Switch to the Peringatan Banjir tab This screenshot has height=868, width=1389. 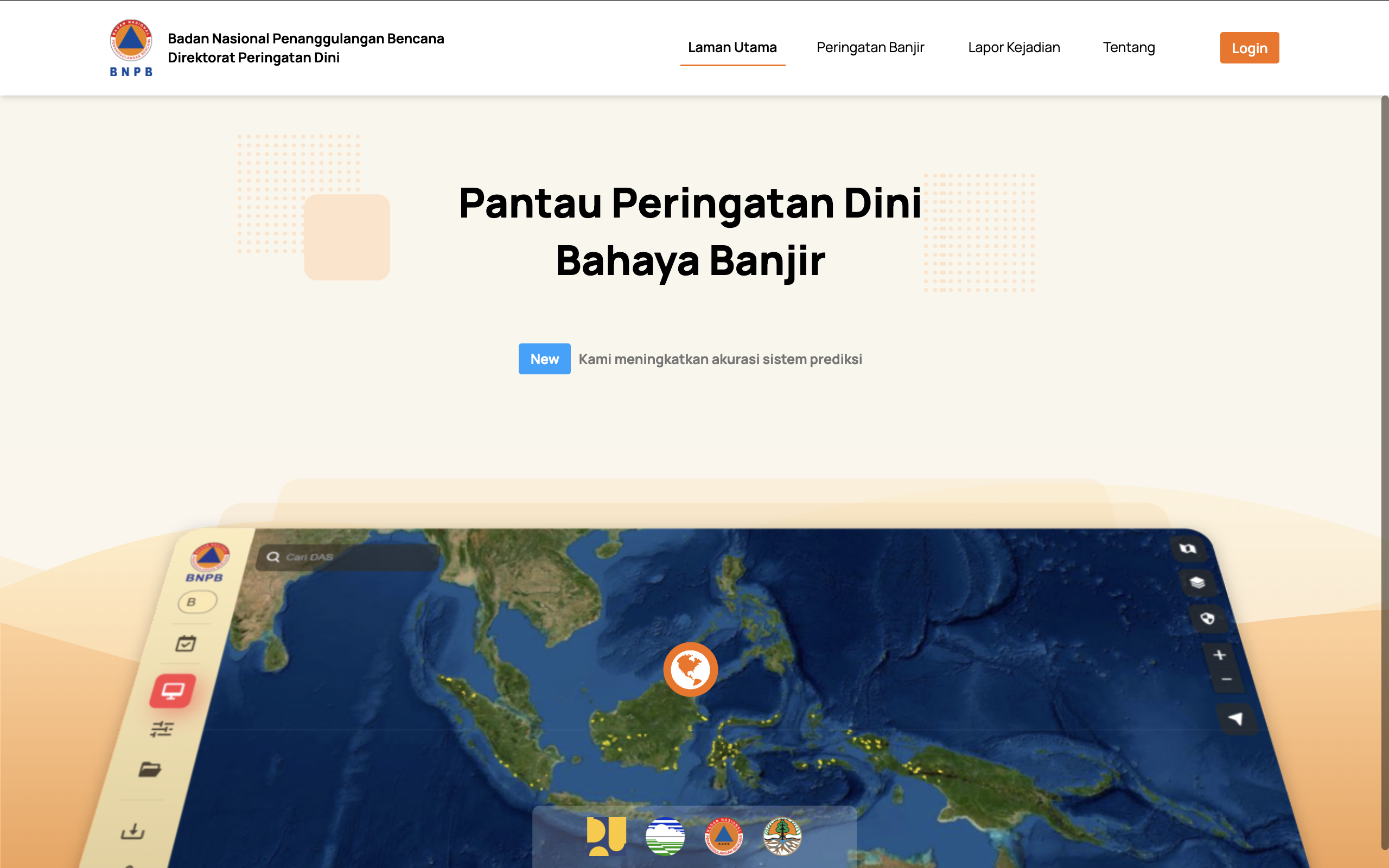870,48
